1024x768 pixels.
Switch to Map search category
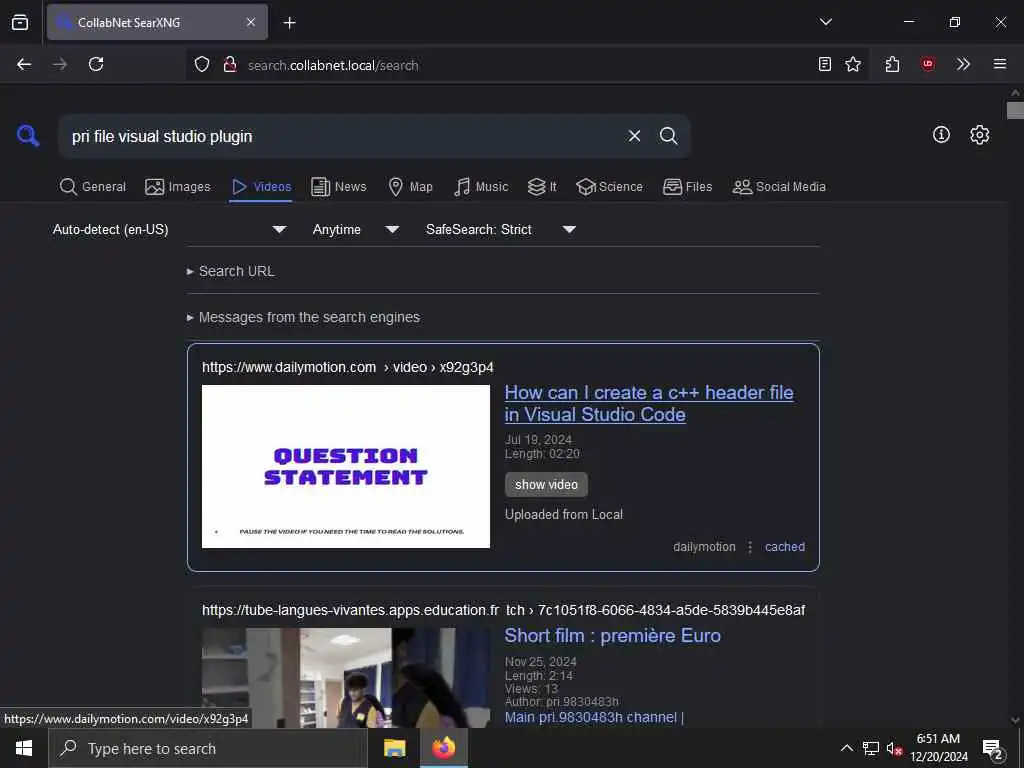(x=411, y=187)
